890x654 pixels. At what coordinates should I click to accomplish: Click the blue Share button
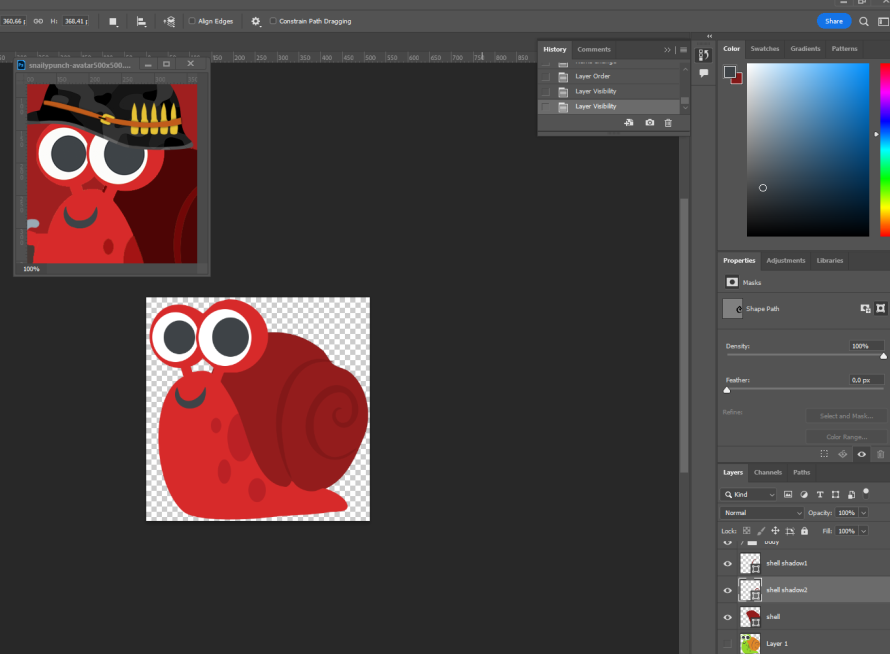(x=833, y=21)
